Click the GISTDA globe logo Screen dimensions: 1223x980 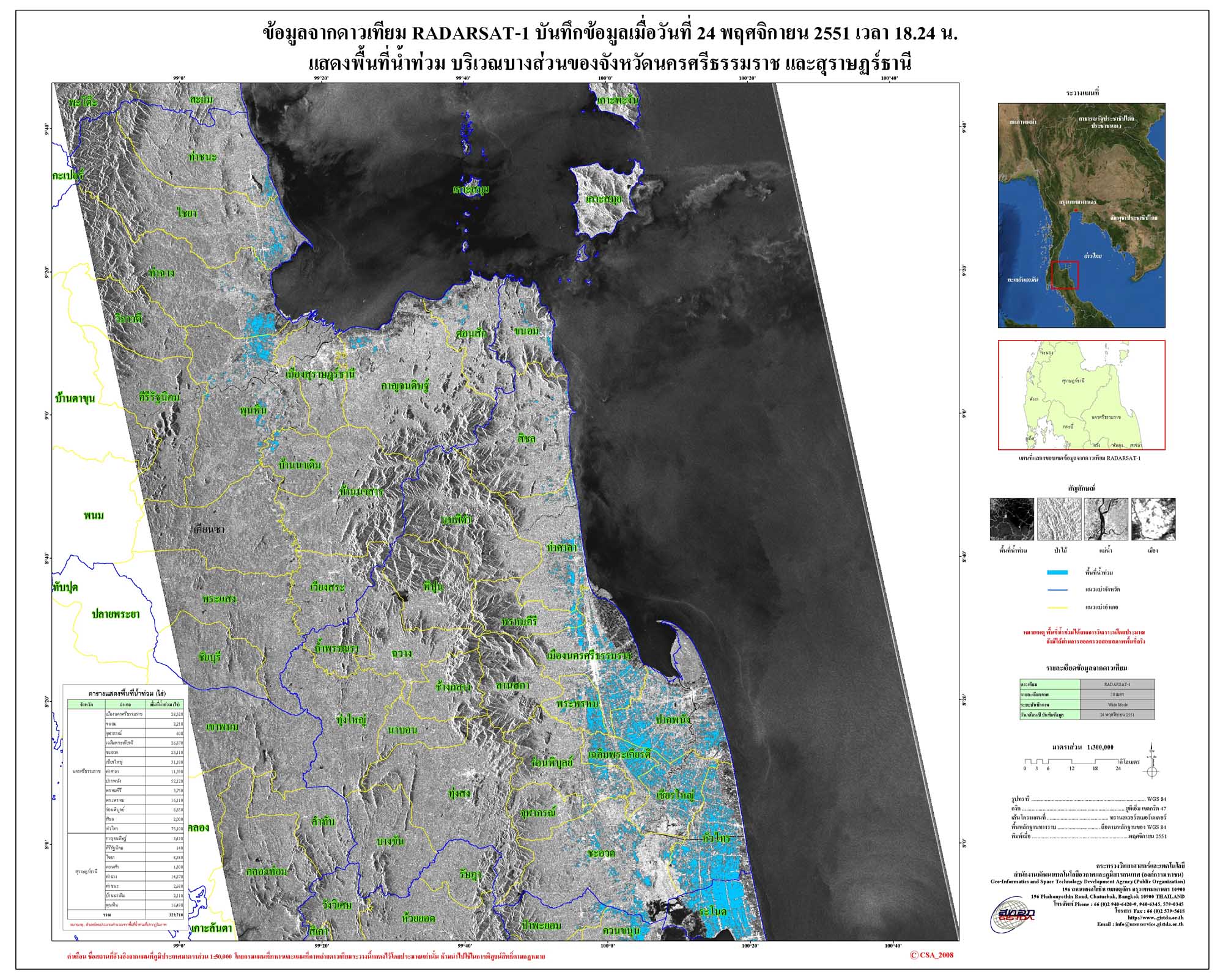pyautogui.click(x=1012, y=916)
